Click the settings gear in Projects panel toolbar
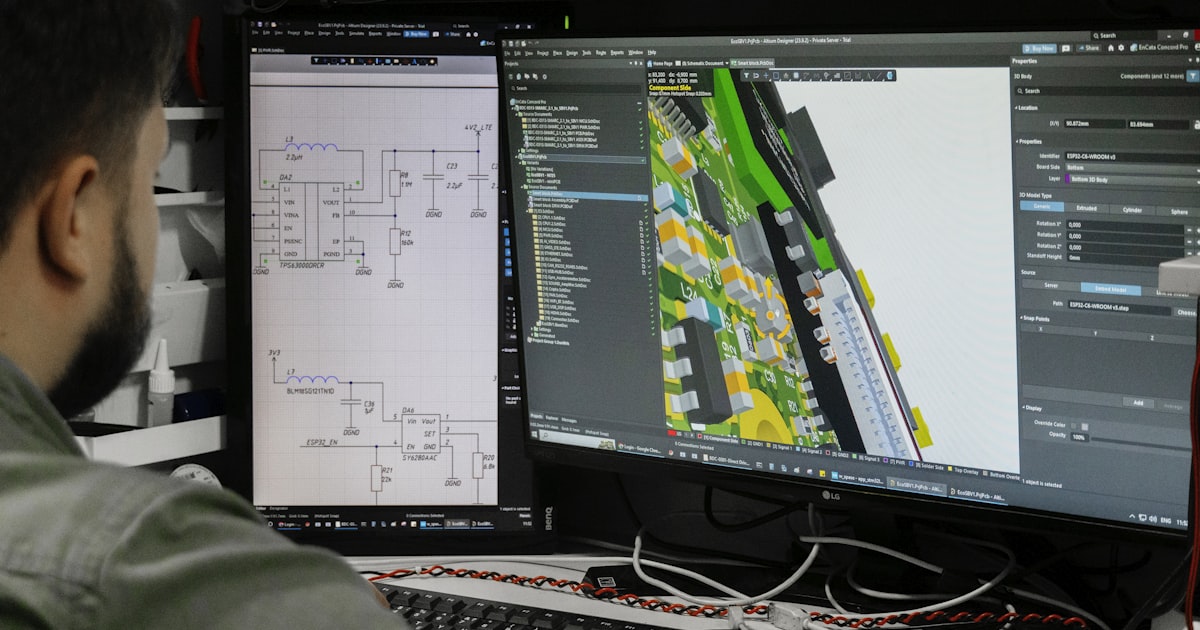The width and height of the screenshot is (1200, 630). pos(544,76)
